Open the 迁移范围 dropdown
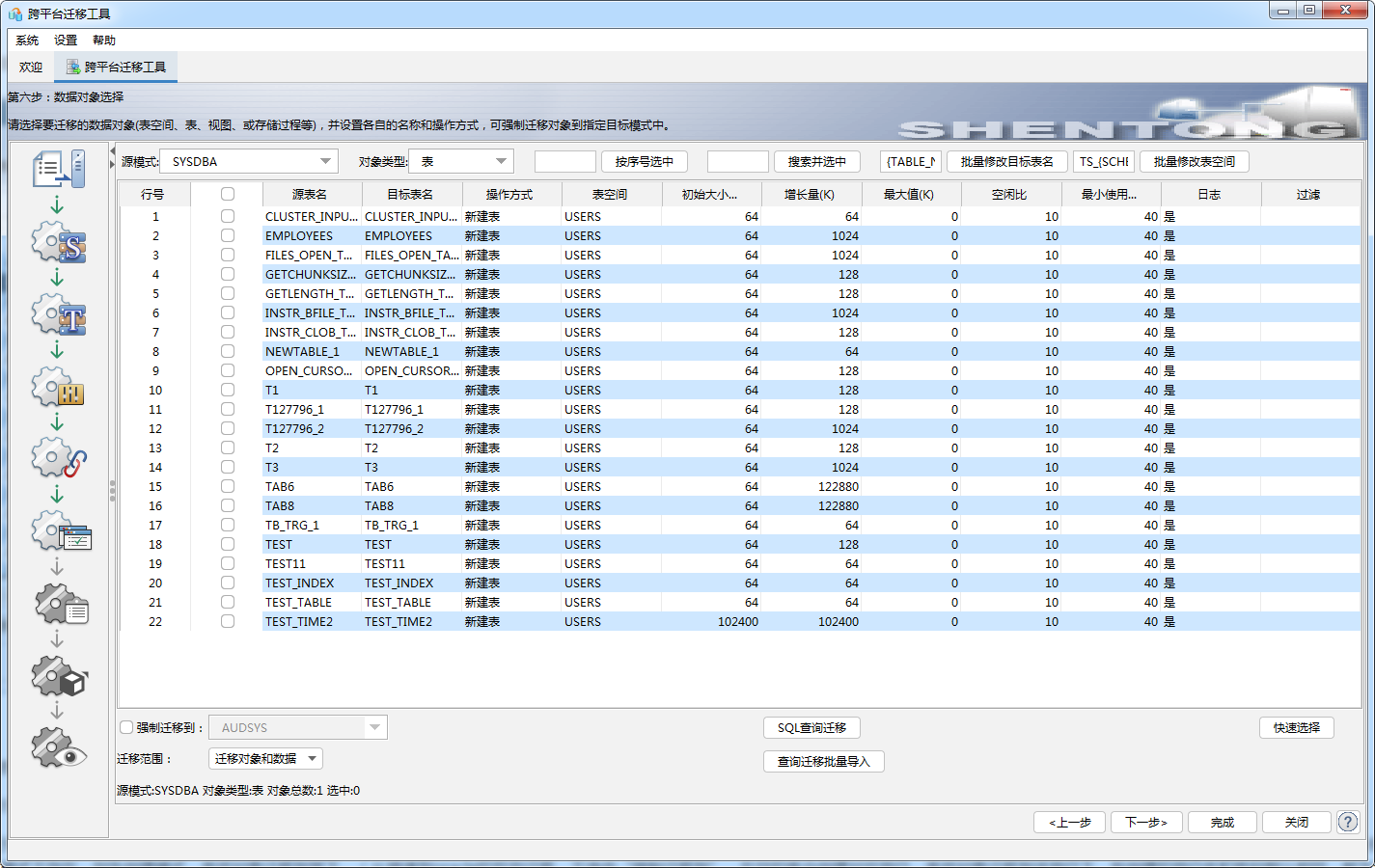Screen dimensions: 1375x868 coord(264,759)
